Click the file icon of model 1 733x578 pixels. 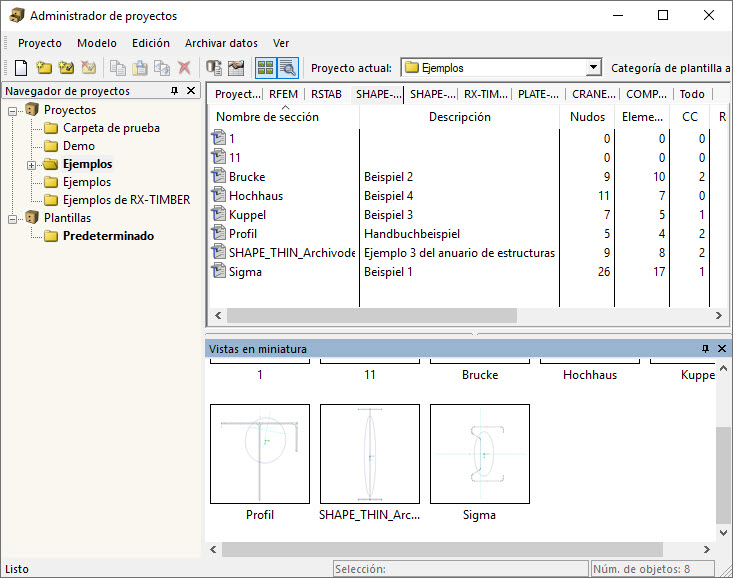pos(218,138)
